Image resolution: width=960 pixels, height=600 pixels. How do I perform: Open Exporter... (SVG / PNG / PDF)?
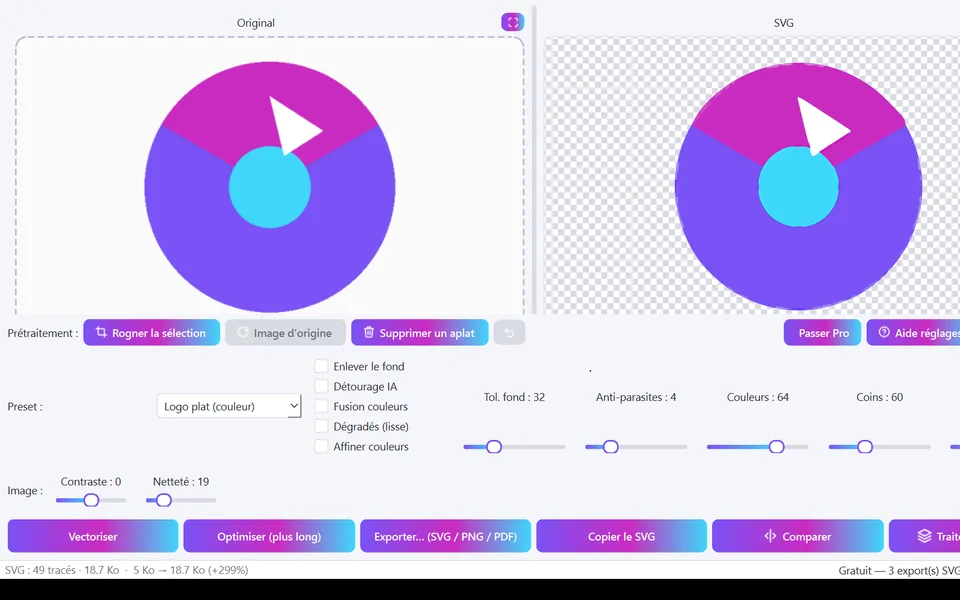[x=446, y=536]
